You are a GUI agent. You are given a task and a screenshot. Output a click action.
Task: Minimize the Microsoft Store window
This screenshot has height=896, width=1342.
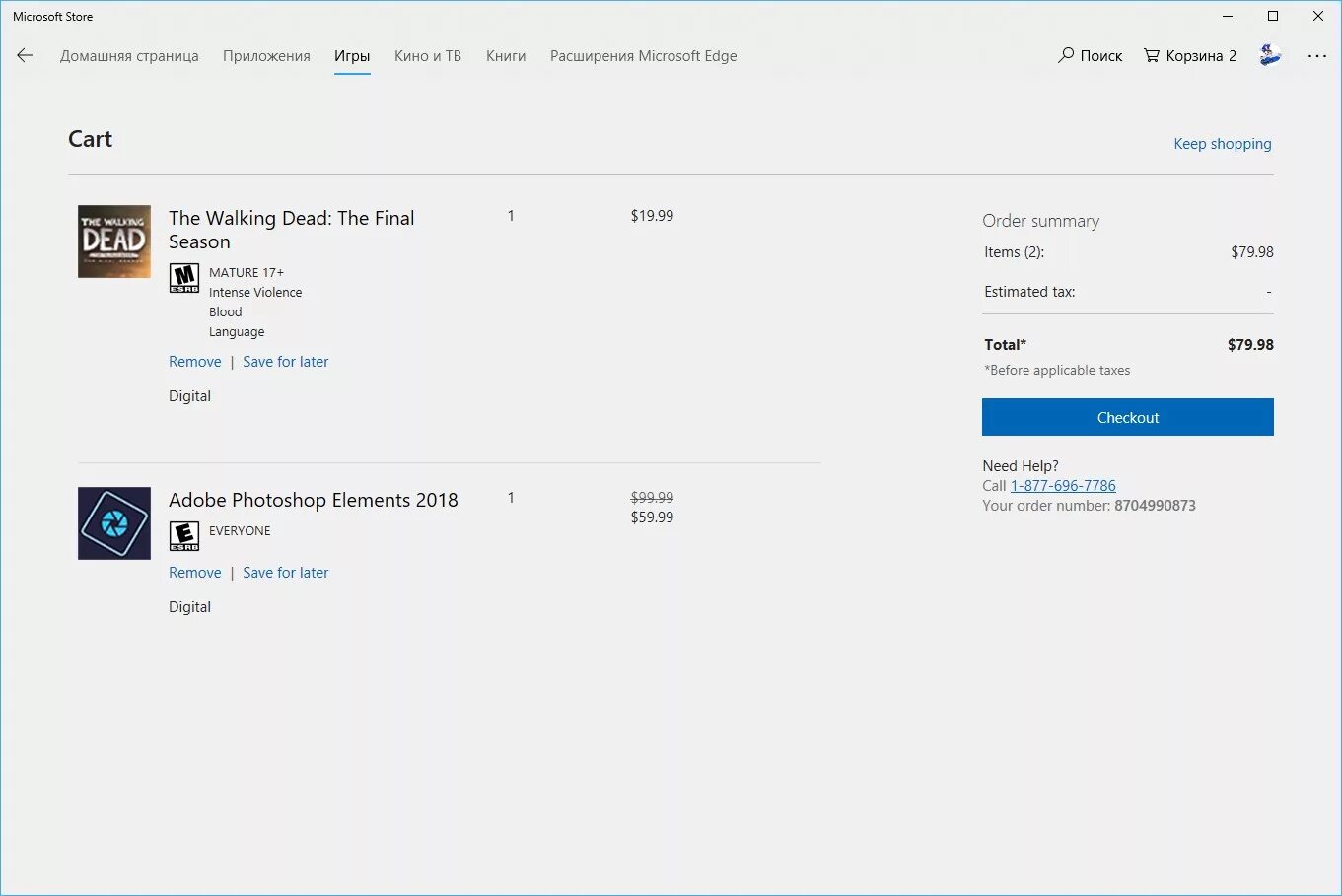pos(1228,16)
